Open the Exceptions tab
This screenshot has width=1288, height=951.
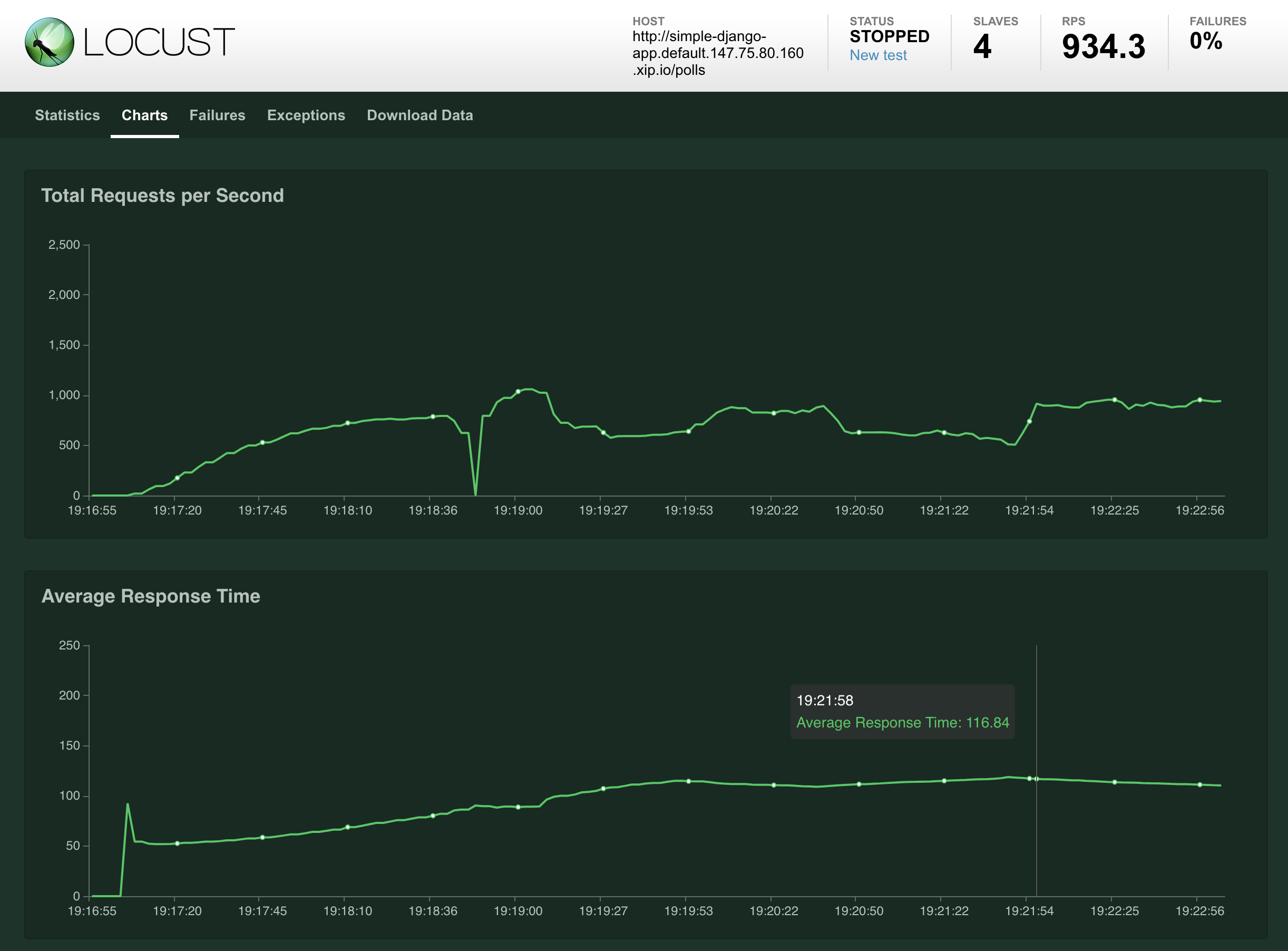point(306,115)
